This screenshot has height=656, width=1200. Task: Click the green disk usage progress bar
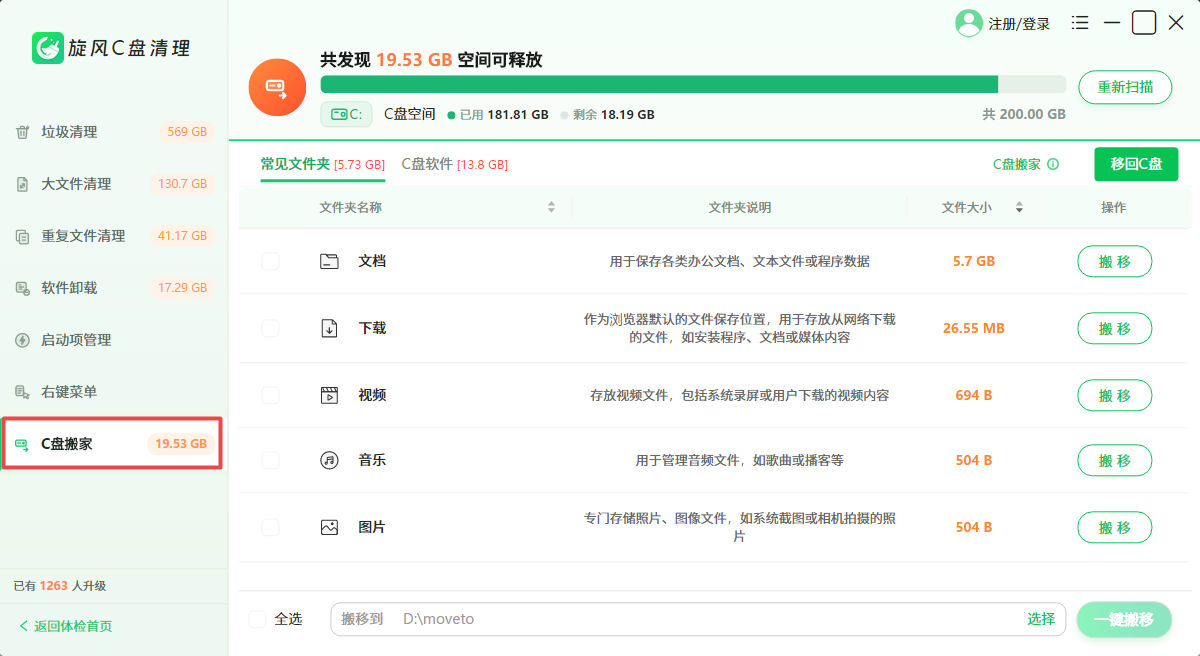(x=693, y=84)
